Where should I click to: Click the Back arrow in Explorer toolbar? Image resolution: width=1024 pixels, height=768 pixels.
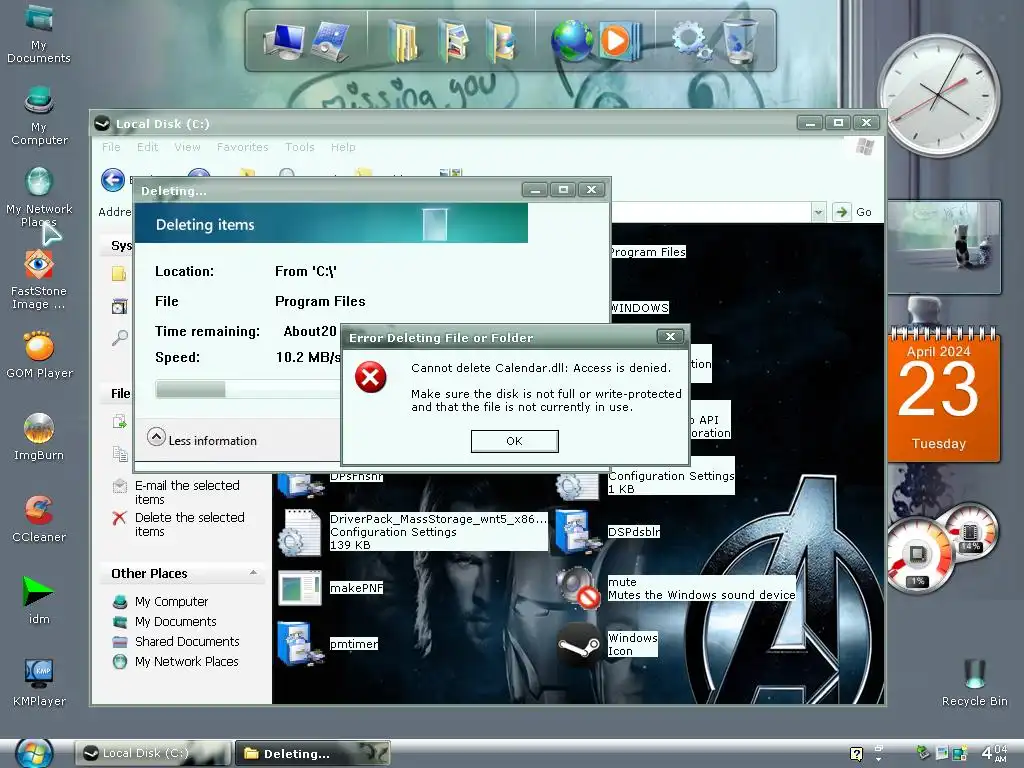pyautogui.click(x=113, y=180)
